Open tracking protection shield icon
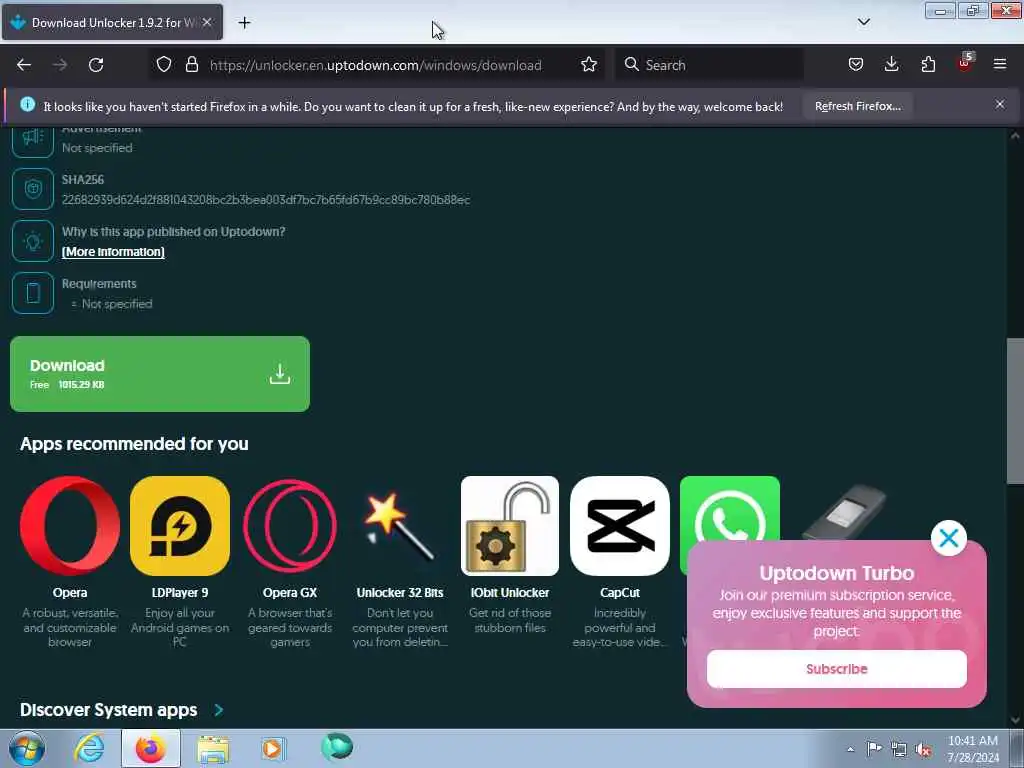This screenshot has width=1024, height=768. point(164,64)
